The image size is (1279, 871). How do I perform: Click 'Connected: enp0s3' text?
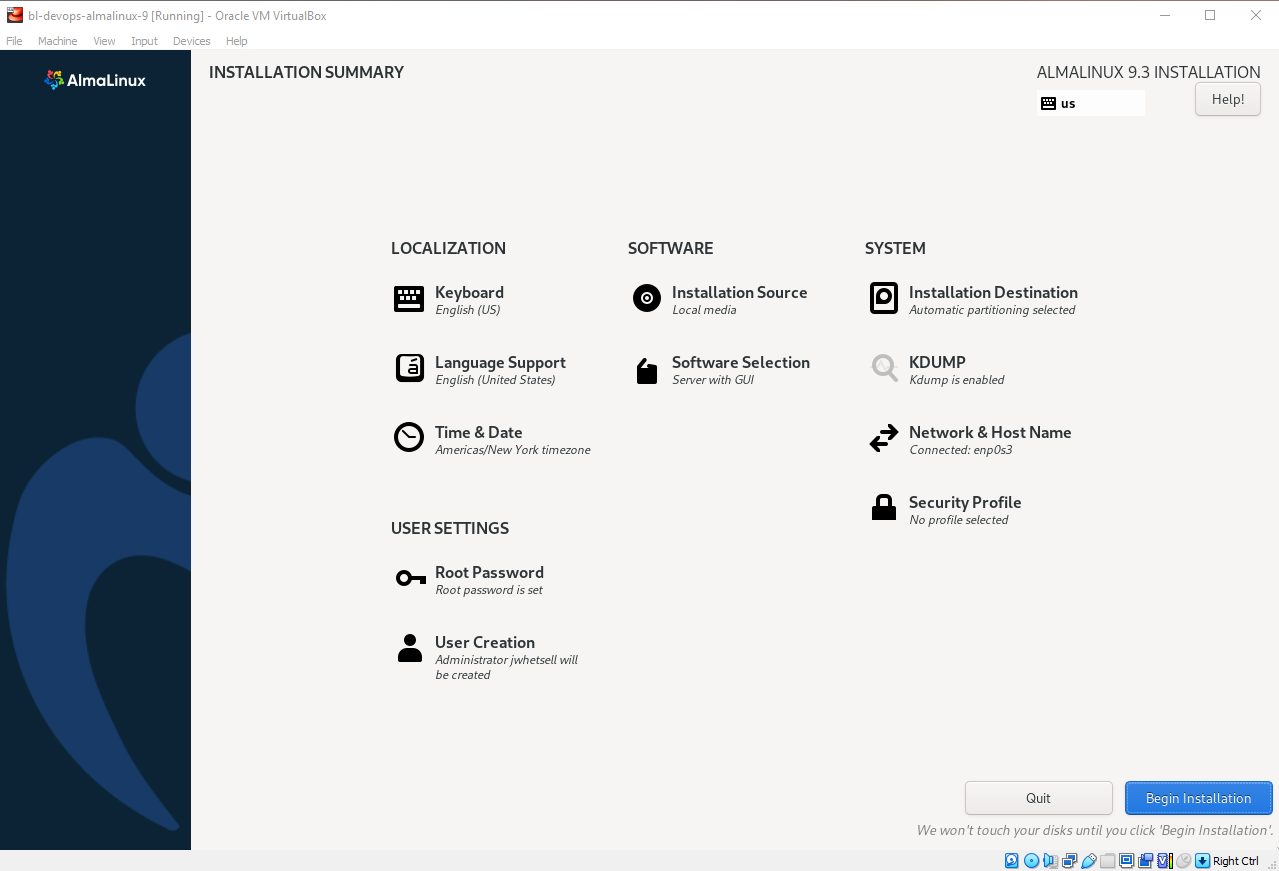961,450
